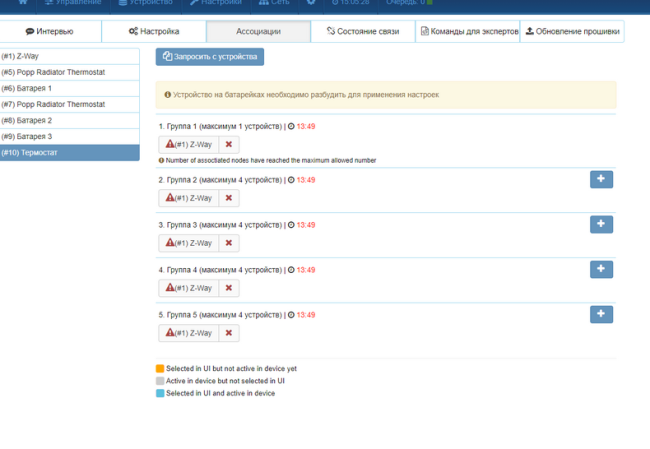Click the home icon in navbar
This screenshot has height=449, width=650.
tap(23, 3)
